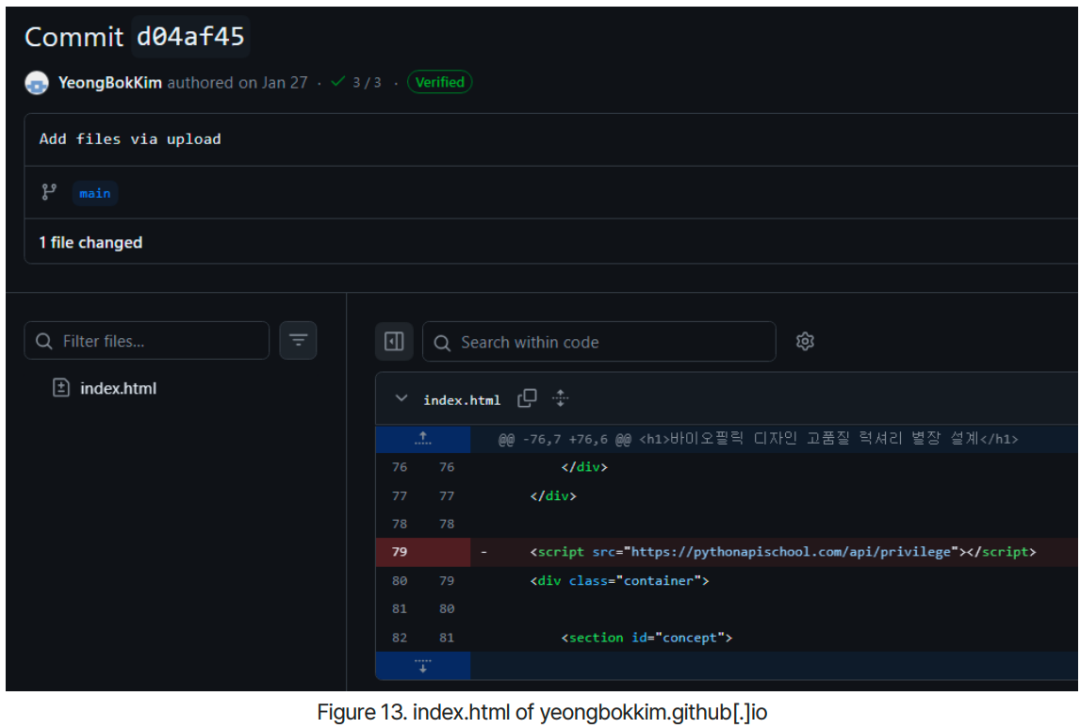Select index.html in the file tree

click(x=118, y=388)
